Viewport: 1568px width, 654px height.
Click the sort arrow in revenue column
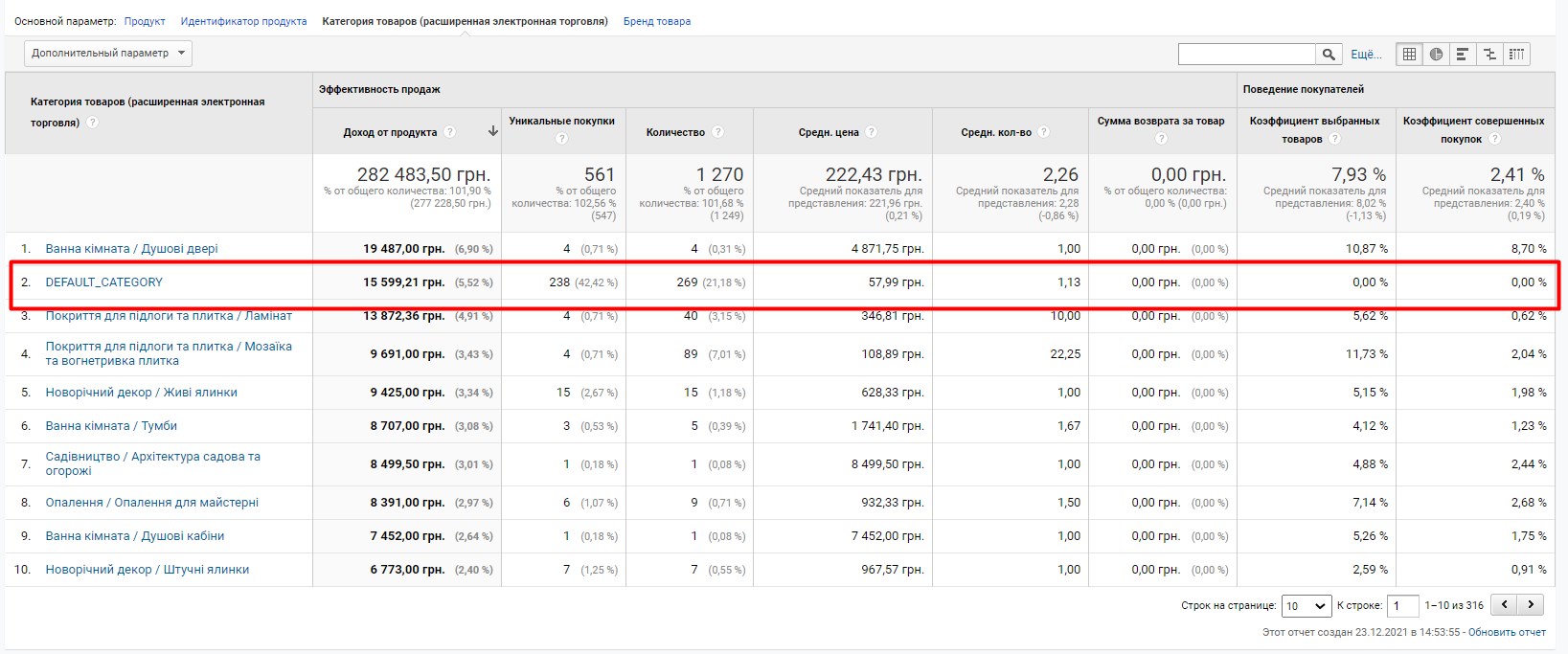493,132
